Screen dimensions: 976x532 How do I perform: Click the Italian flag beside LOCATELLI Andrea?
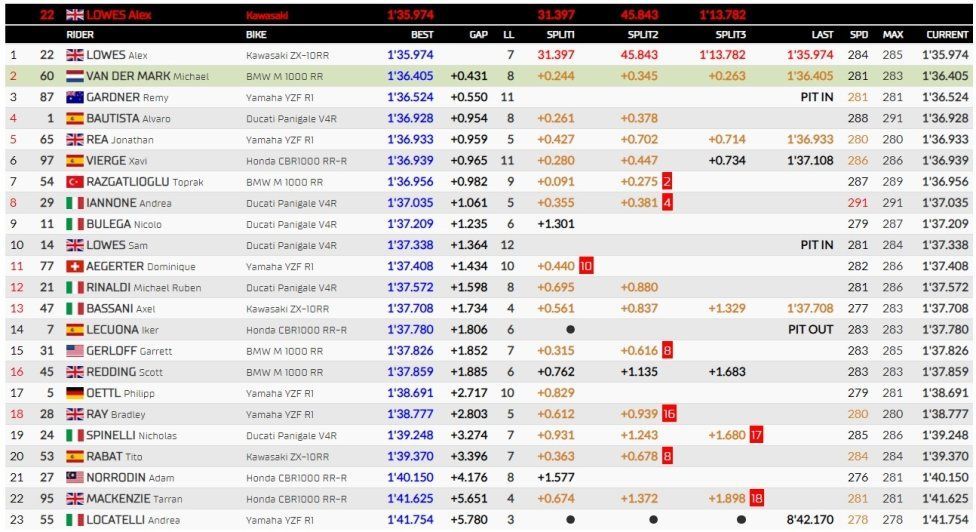click(75, 521)
